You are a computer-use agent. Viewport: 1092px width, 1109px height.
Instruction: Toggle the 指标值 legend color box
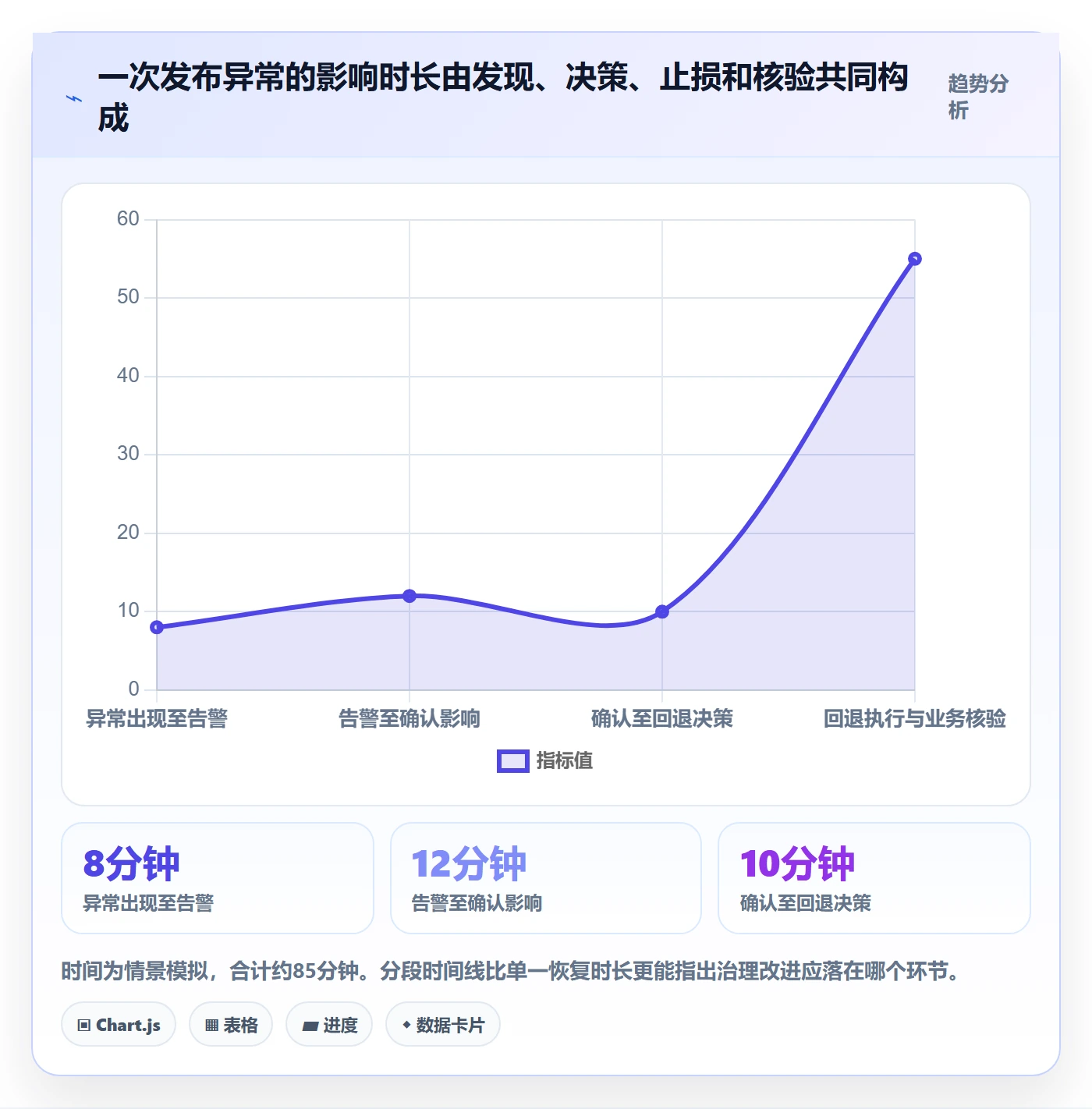513,761
